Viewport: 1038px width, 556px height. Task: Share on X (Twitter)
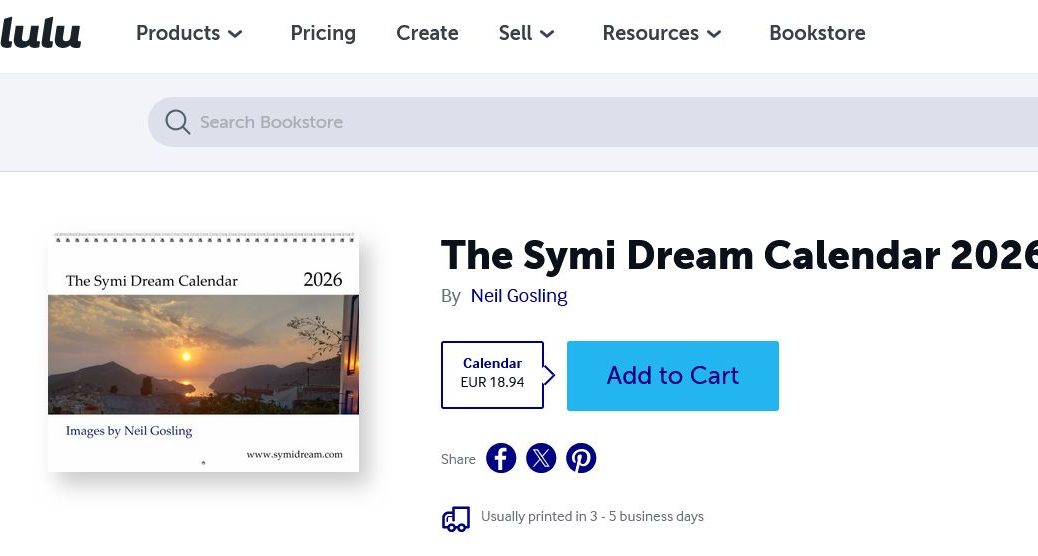pyautogui.click(x=541, y=458)
